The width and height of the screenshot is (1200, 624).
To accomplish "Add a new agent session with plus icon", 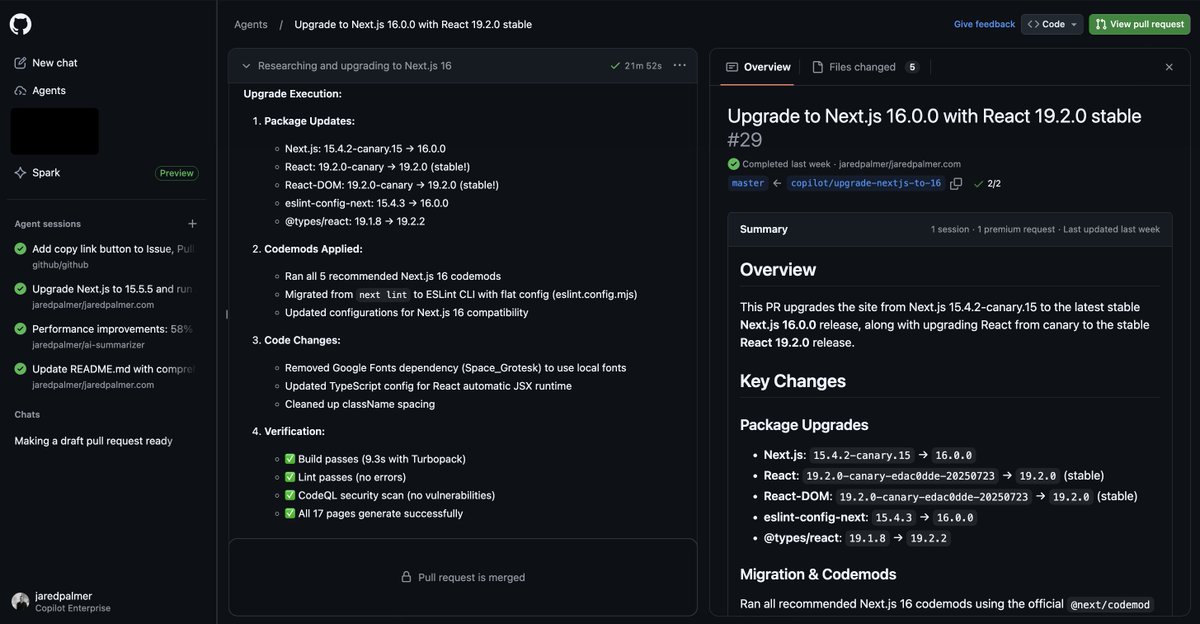I will [192, 224].
